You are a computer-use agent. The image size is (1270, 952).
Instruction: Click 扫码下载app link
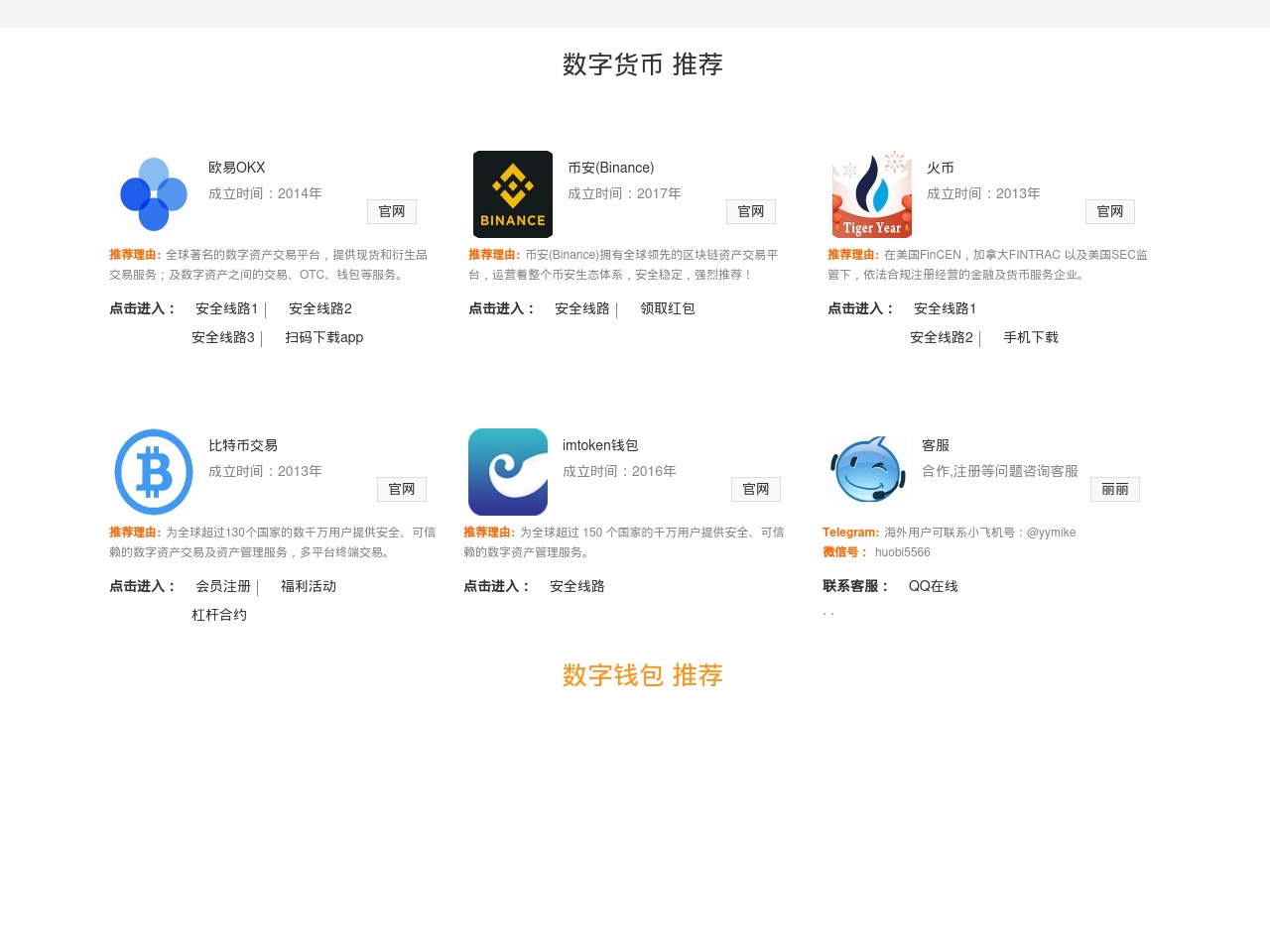point(324,337)
